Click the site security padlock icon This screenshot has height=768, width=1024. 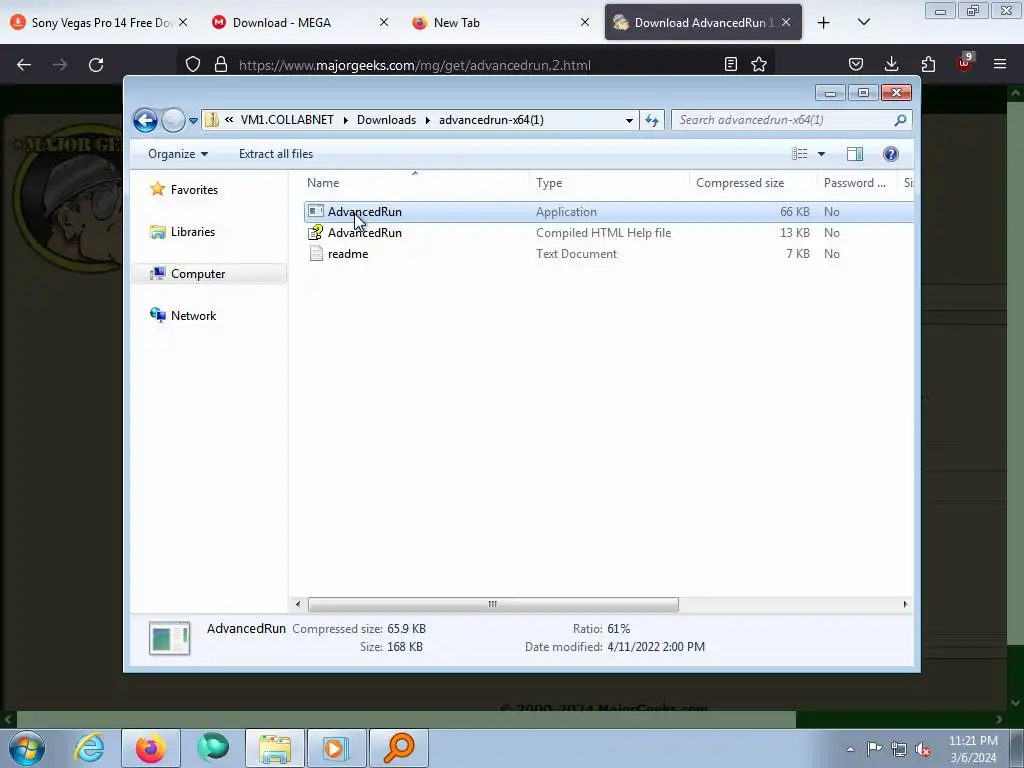pyautogui.click(x=221, y=65)
